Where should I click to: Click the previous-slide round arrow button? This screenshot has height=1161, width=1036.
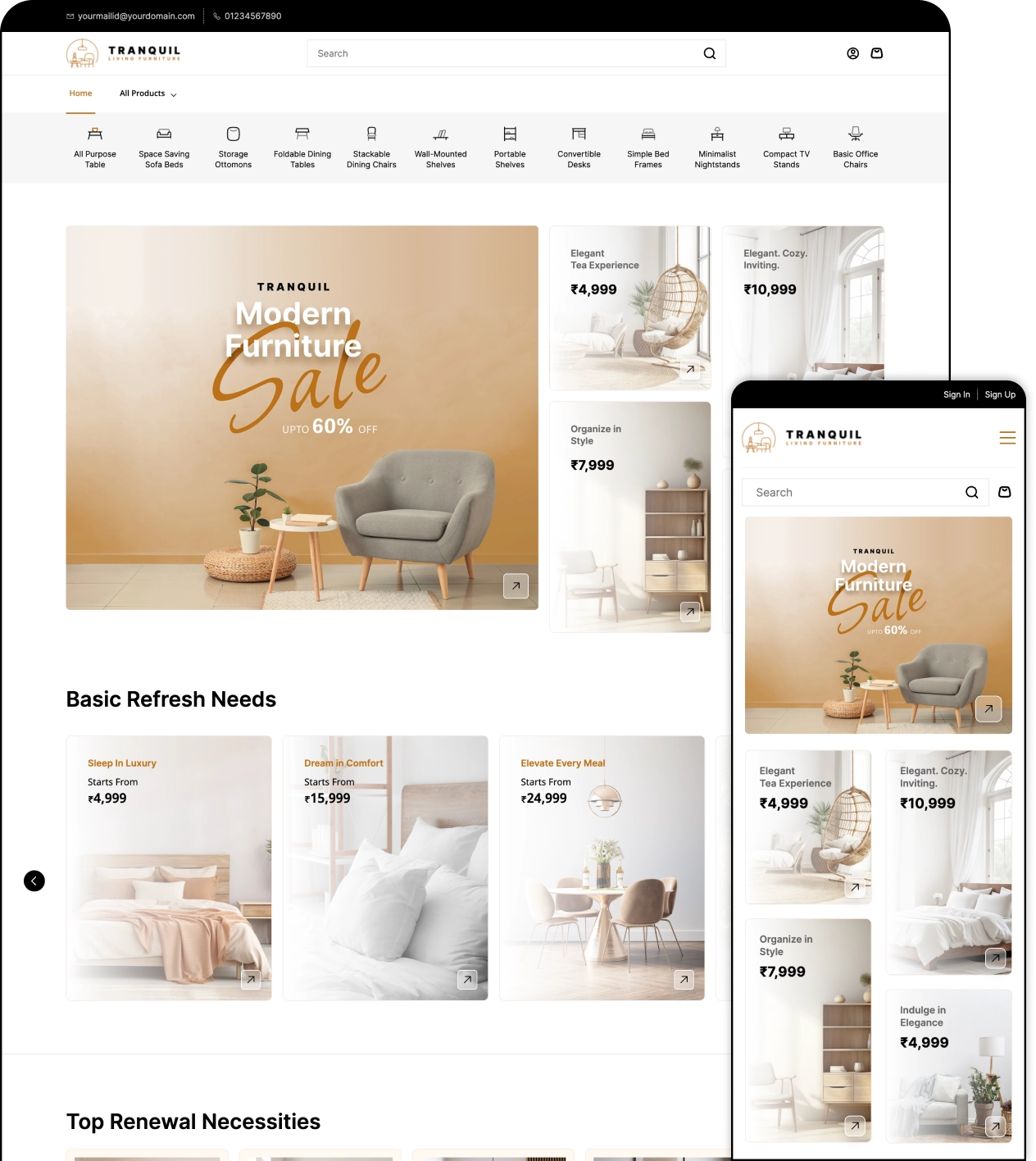(x=34, y=881)
